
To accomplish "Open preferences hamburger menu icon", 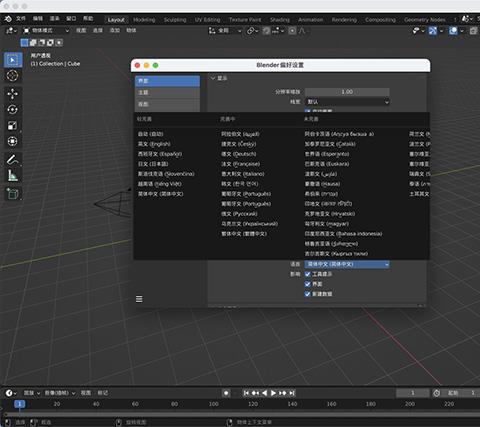I will pyautogui.click(x=139, y=299).
